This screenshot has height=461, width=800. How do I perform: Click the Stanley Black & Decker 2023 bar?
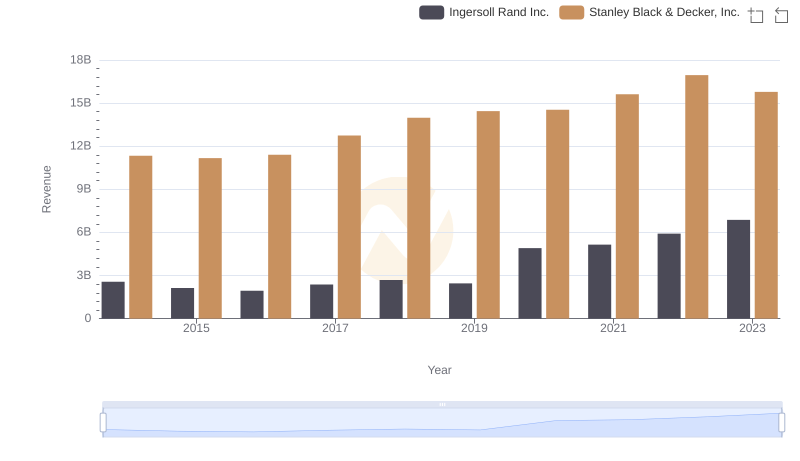click(766, 205)
